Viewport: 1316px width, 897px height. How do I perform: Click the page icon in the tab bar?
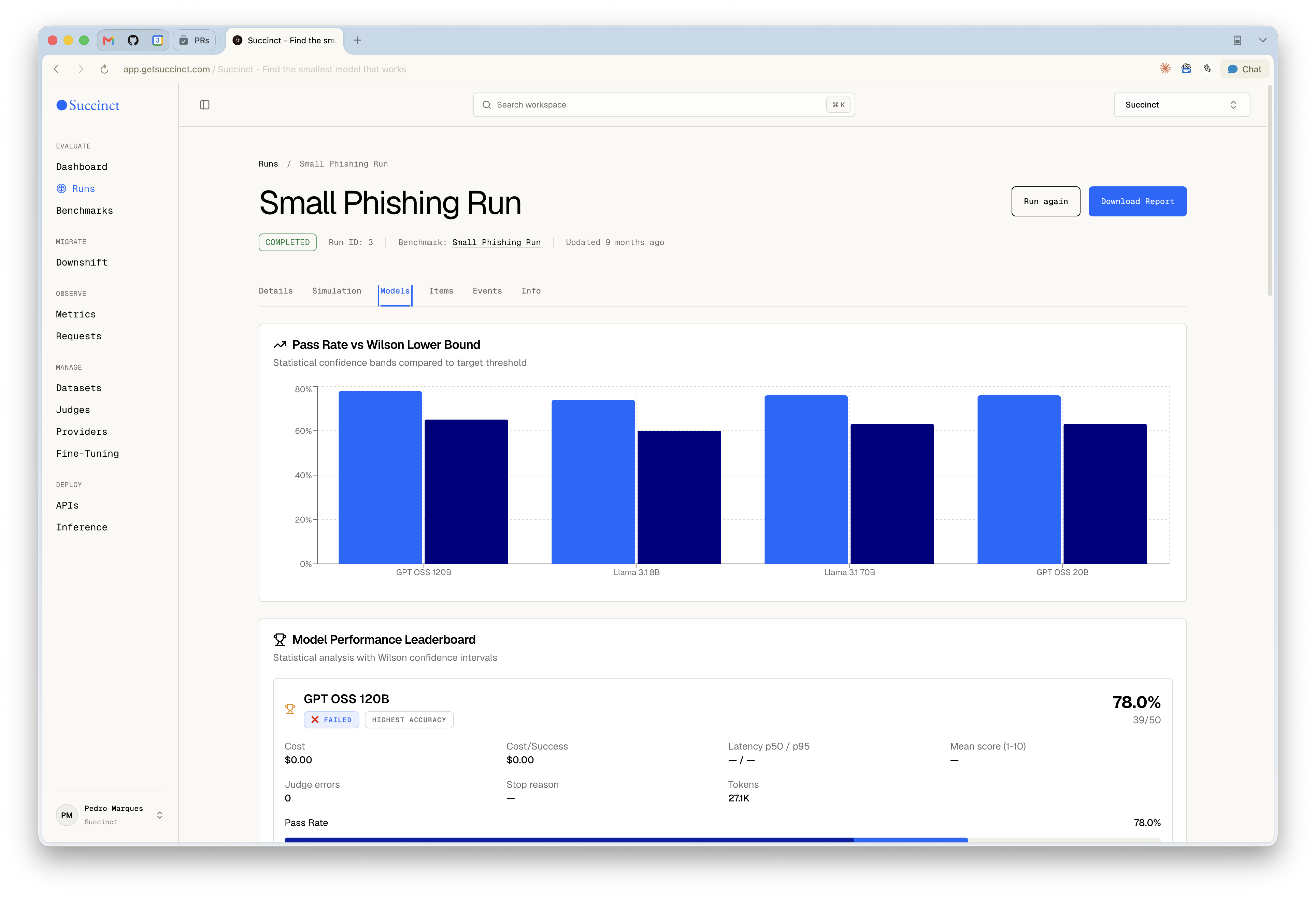pos(1237,40)
